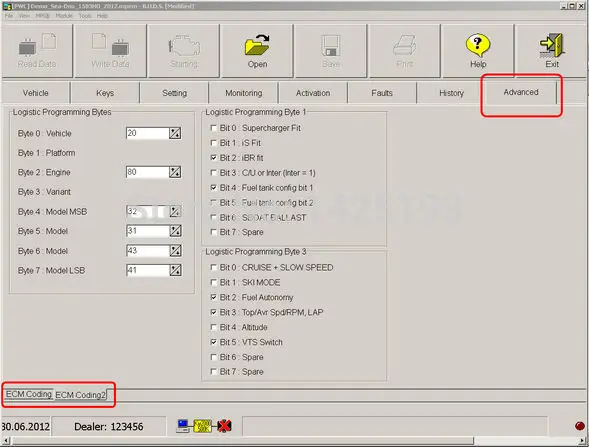This screenshot has height=447, width=589.
Task: Go to the Activation tab
Action: [313, 93]
